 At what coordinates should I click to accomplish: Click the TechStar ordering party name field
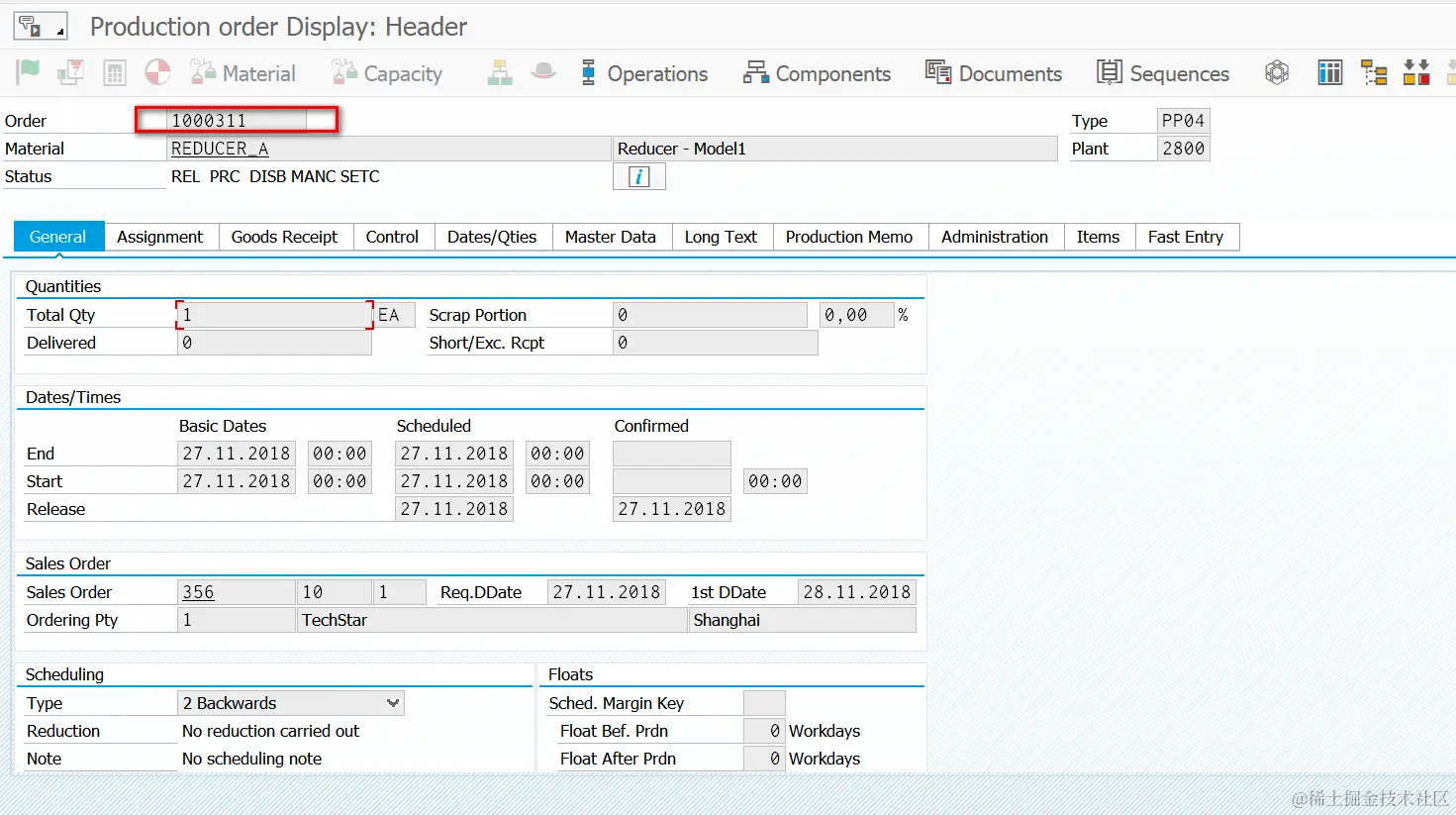(492, 620)
